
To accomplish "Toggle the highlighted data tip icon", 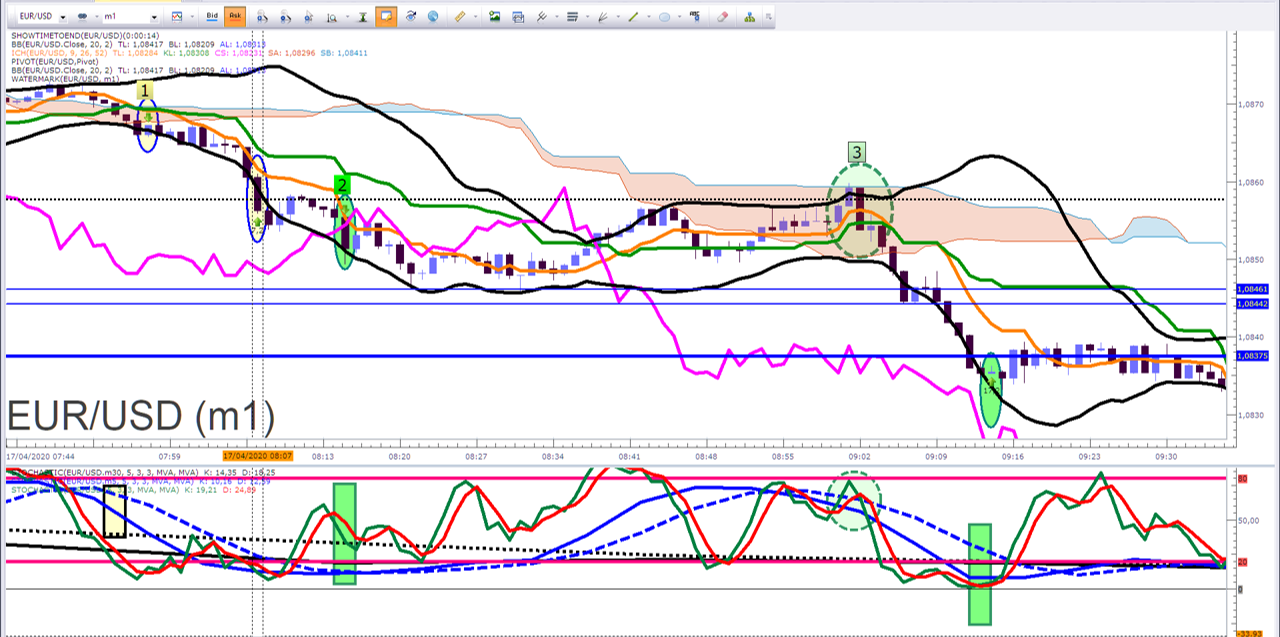I will pyautogui.click(x=386, y=16).
